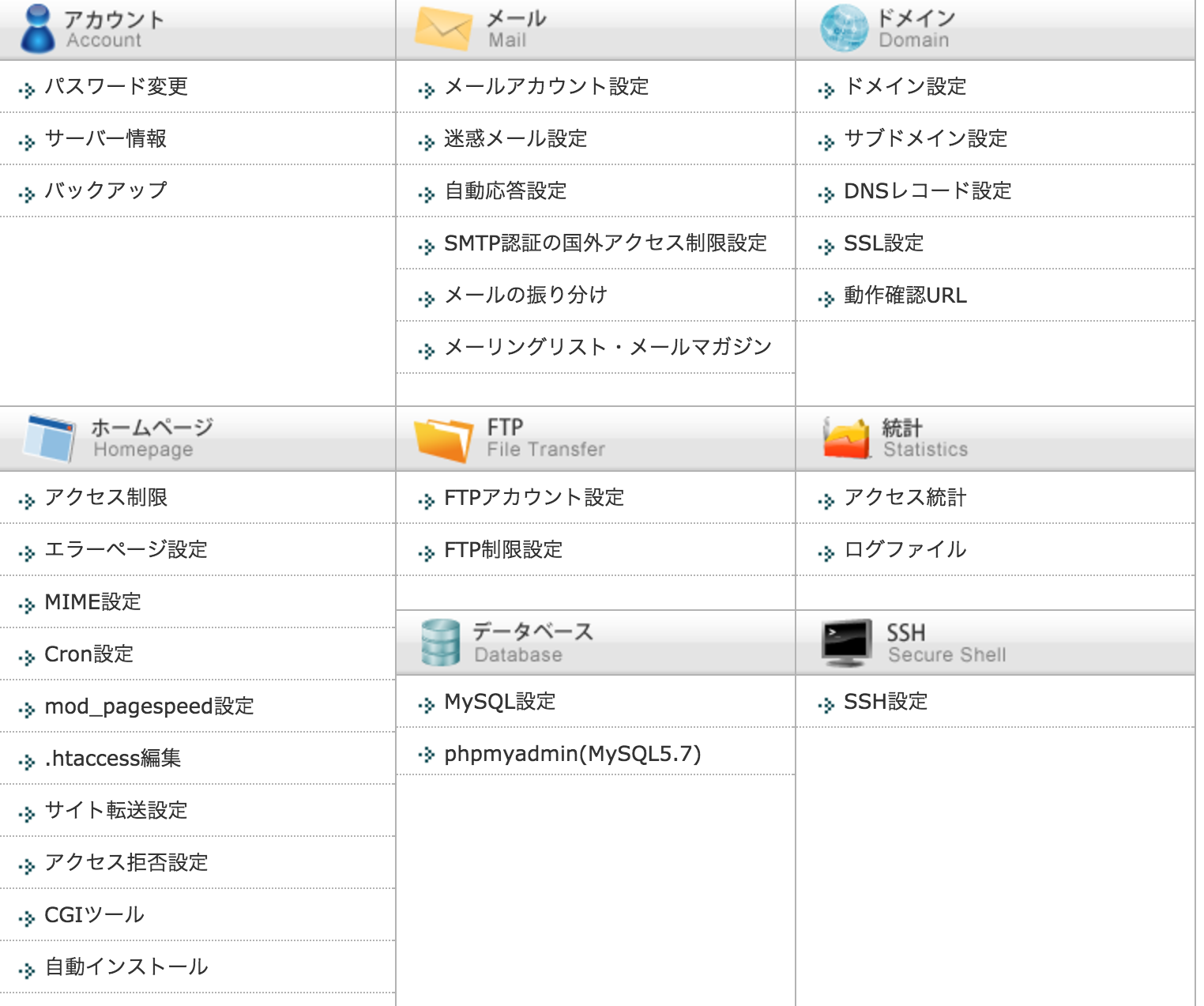Open SMTP認証の国外アクセス制限設定
Viewport: 1204px width, 1006px height.
[x=606, y=243]
